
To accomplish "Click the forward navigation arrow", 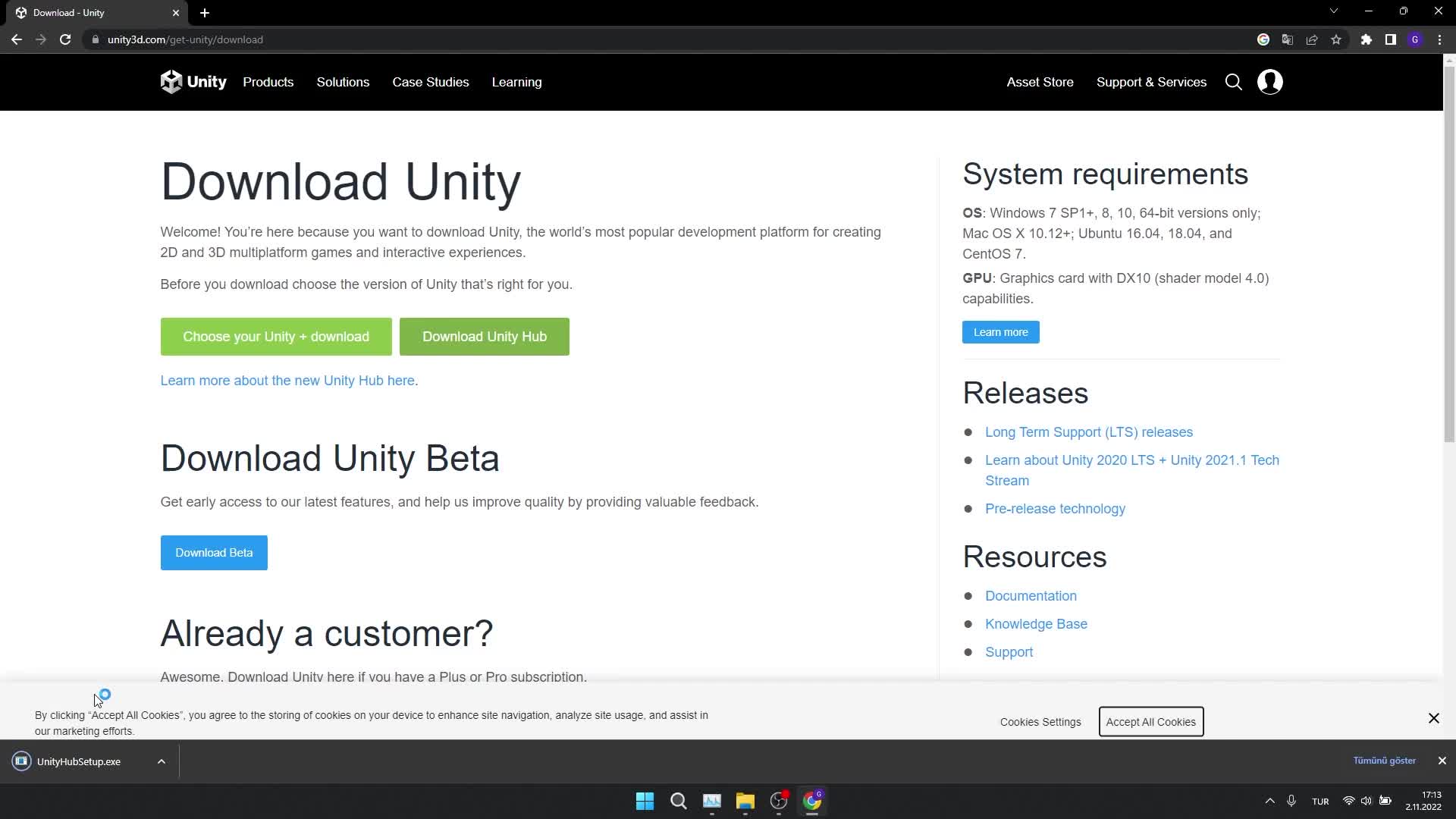I will click(x=41, y=39).
